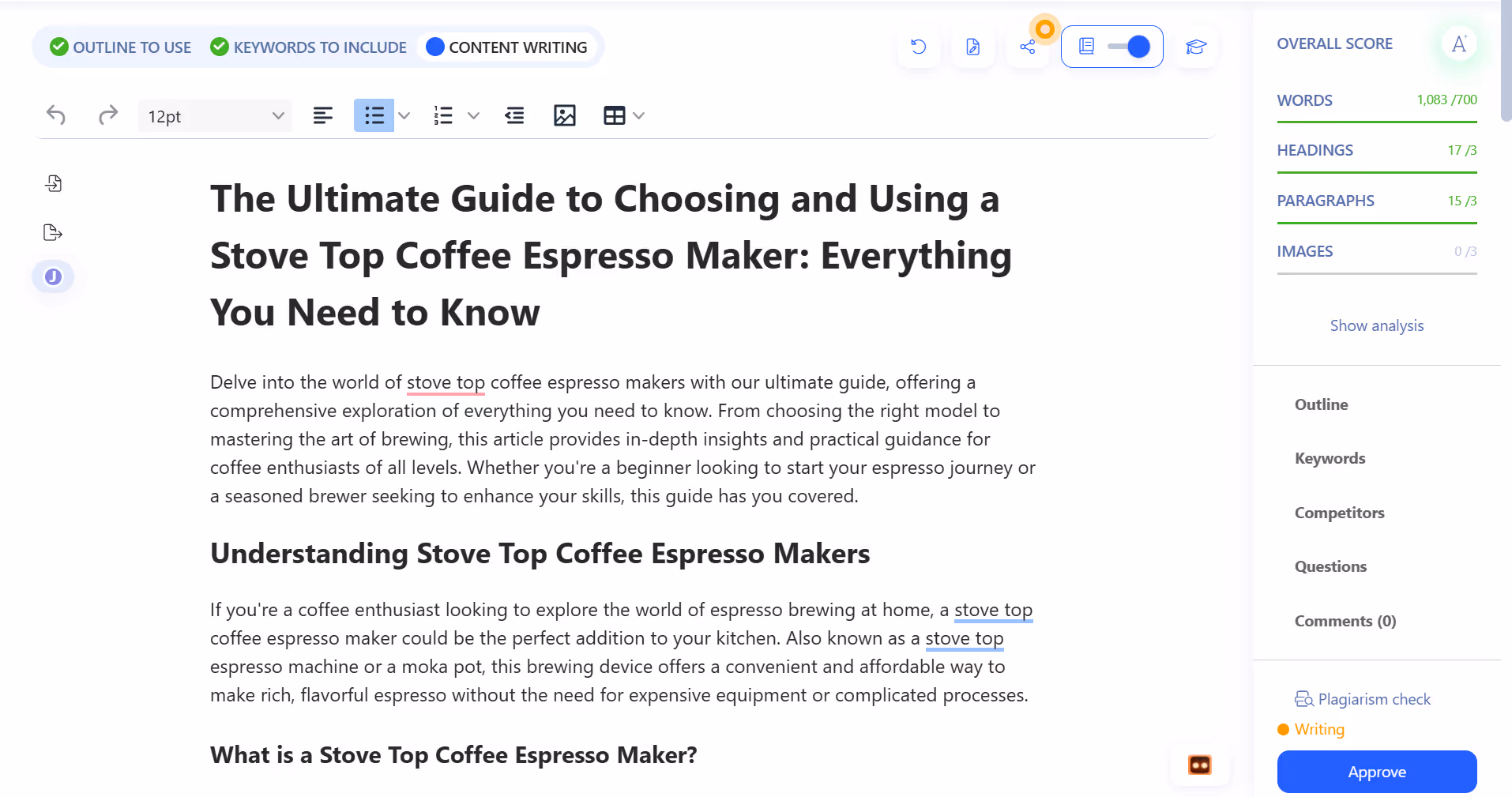Click the Writing status label
1512x797 pixels.
[x=1319, y=729]
